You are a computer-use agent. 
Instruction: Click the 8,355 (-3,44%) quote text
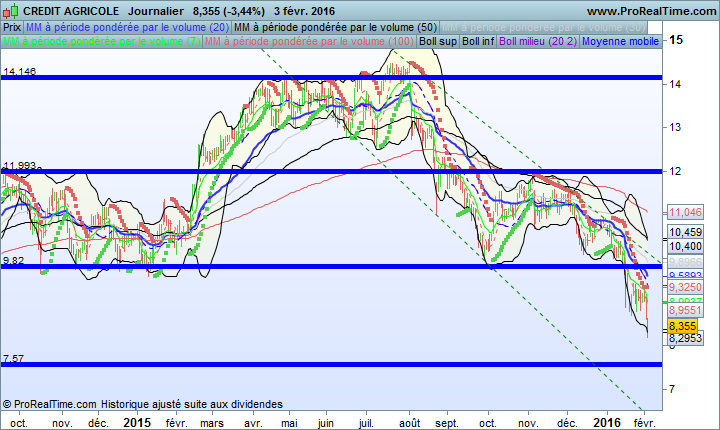229,11
